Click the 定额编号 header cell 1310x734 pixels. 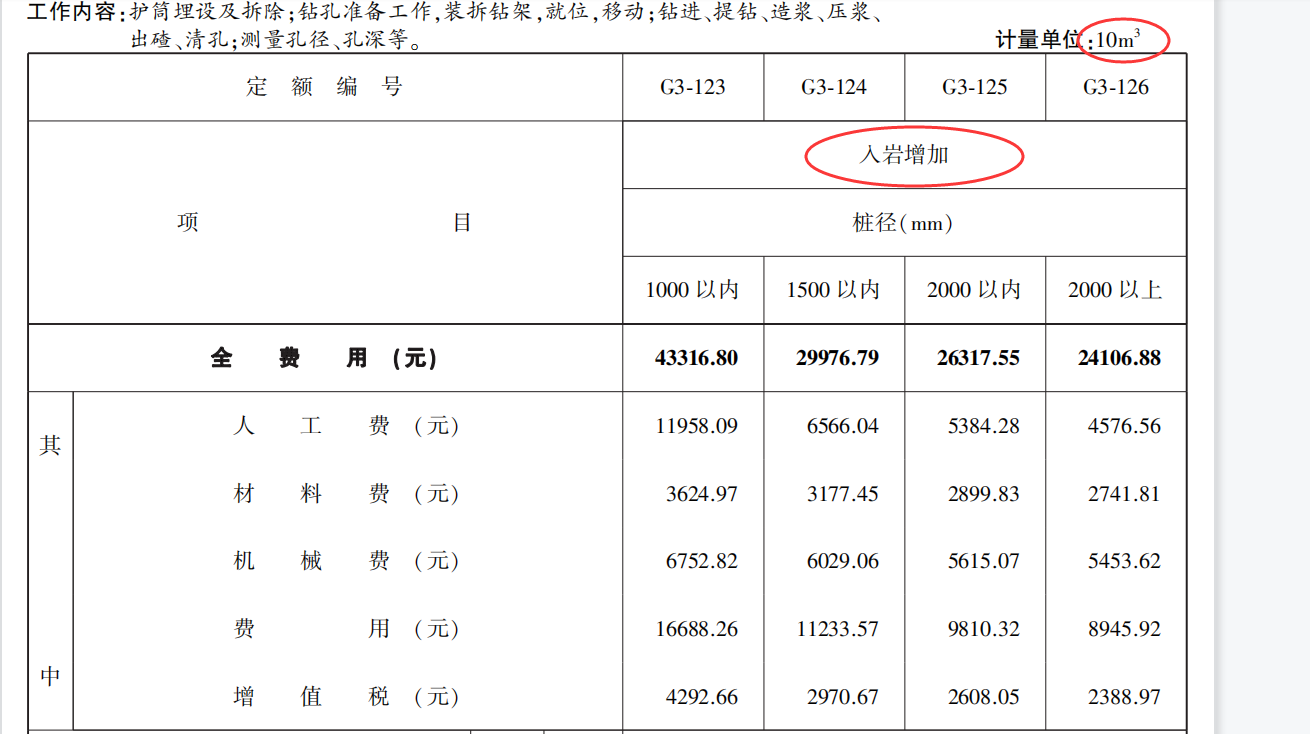point(325,87)
